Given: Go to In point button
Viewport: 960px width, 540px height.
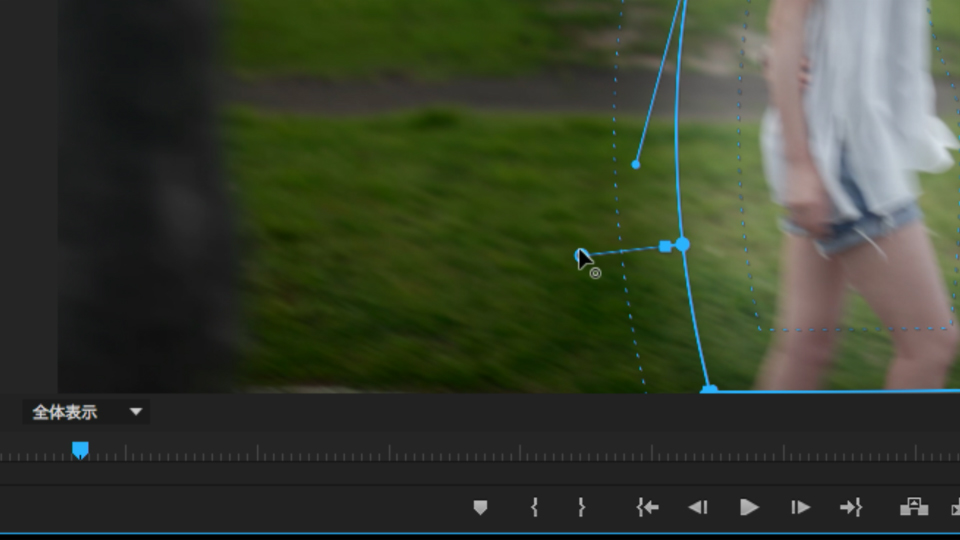Looking at the screenshot, I should click(647, 508).
